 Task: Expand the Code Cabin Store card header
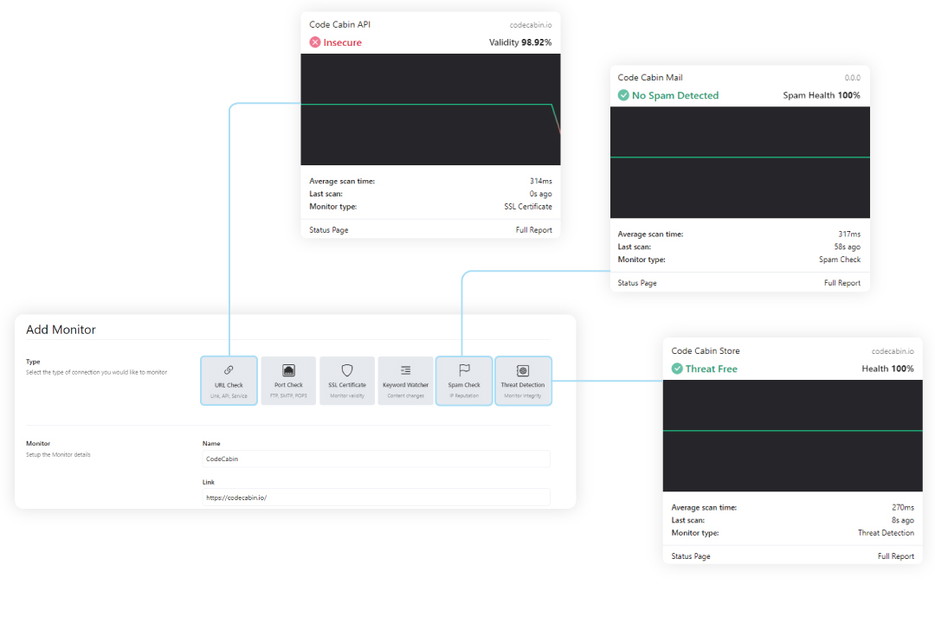(705, 350)
